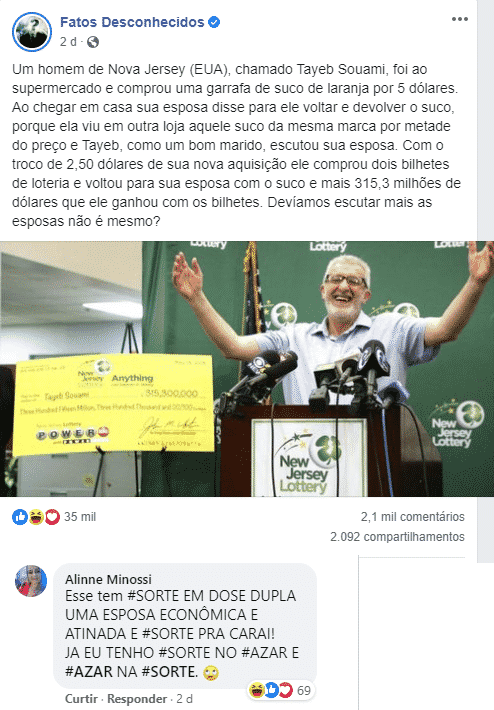Open the post options three-dot menu
Viewport: 494px width, 710px height.
[x=460, y=19]
